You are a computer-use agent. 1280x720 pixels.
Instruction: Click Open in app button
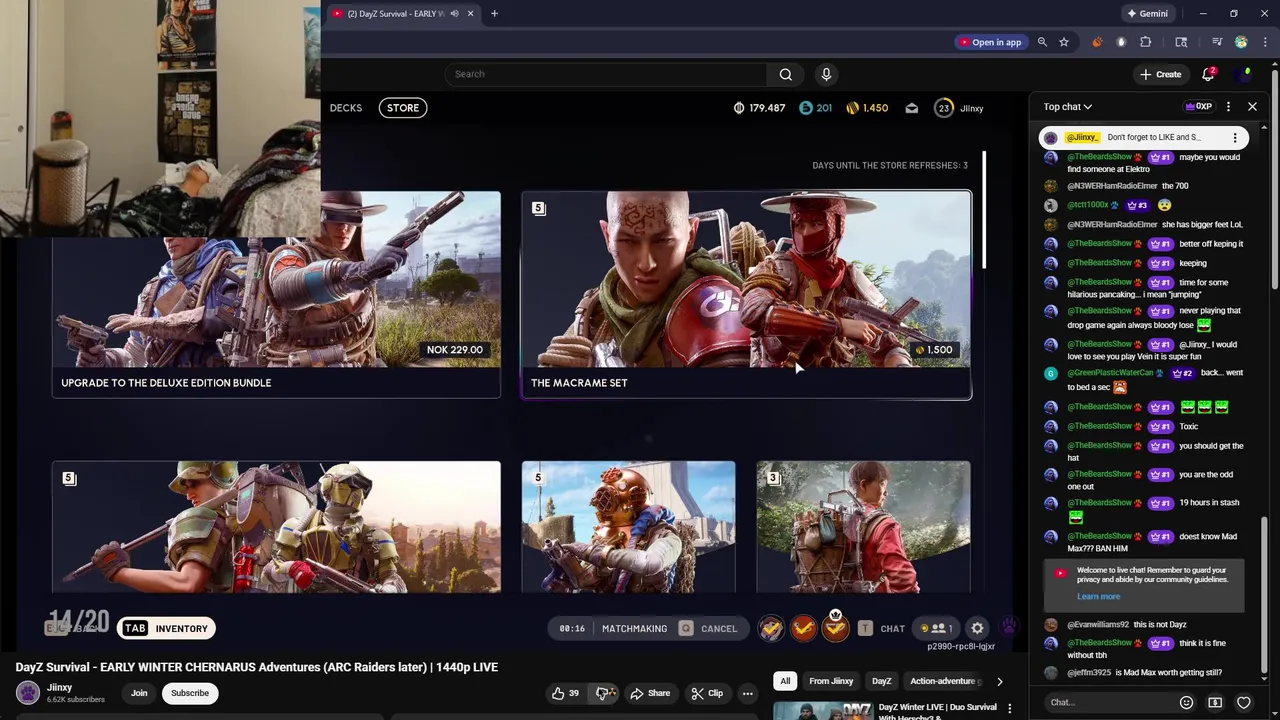pos(991,42)
